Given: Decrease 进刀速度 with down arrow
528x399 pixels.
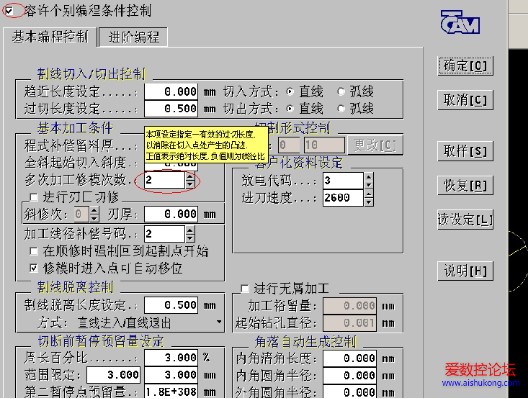Looking at the screenshot, I should pos(369,202).
